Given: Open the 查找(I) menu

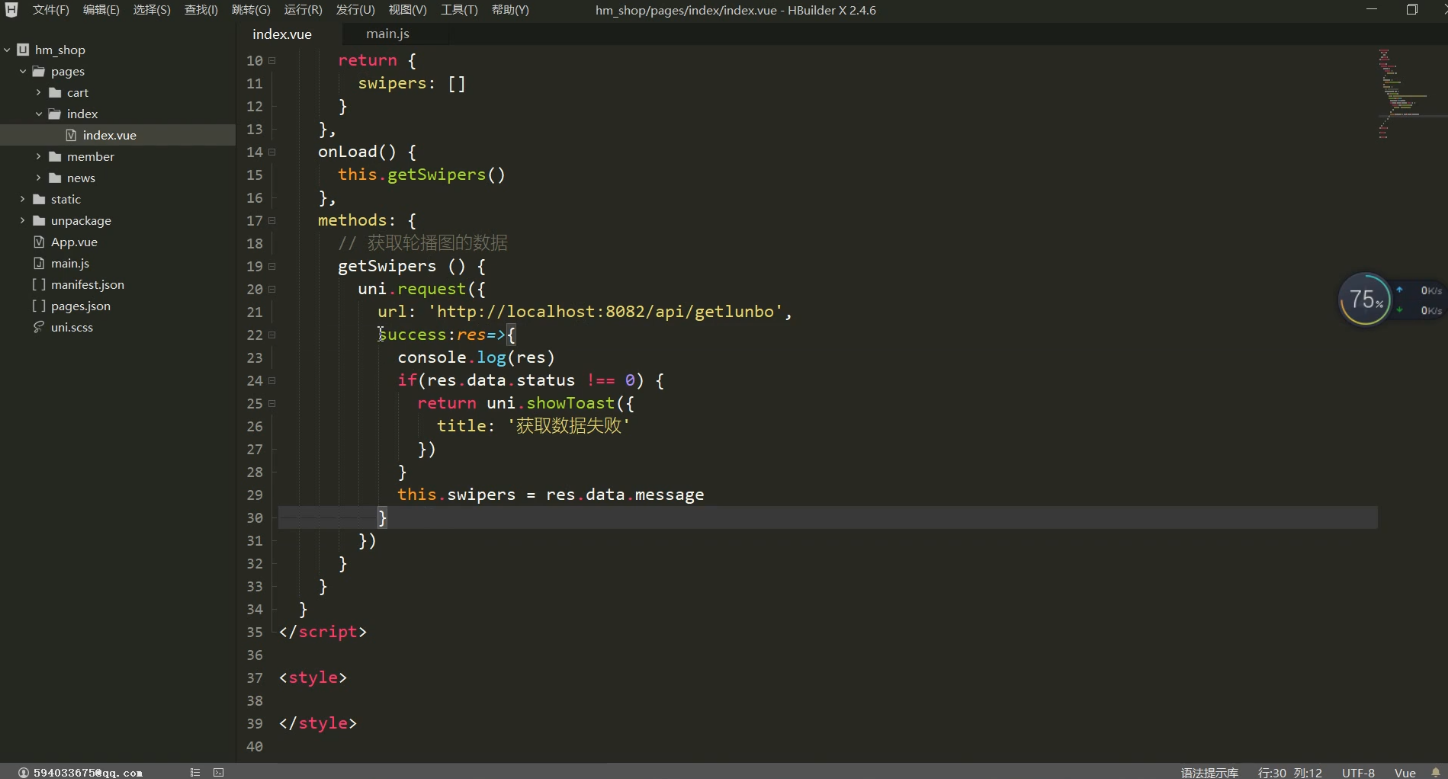Looking at the screenshot, I should pos(201,10).
